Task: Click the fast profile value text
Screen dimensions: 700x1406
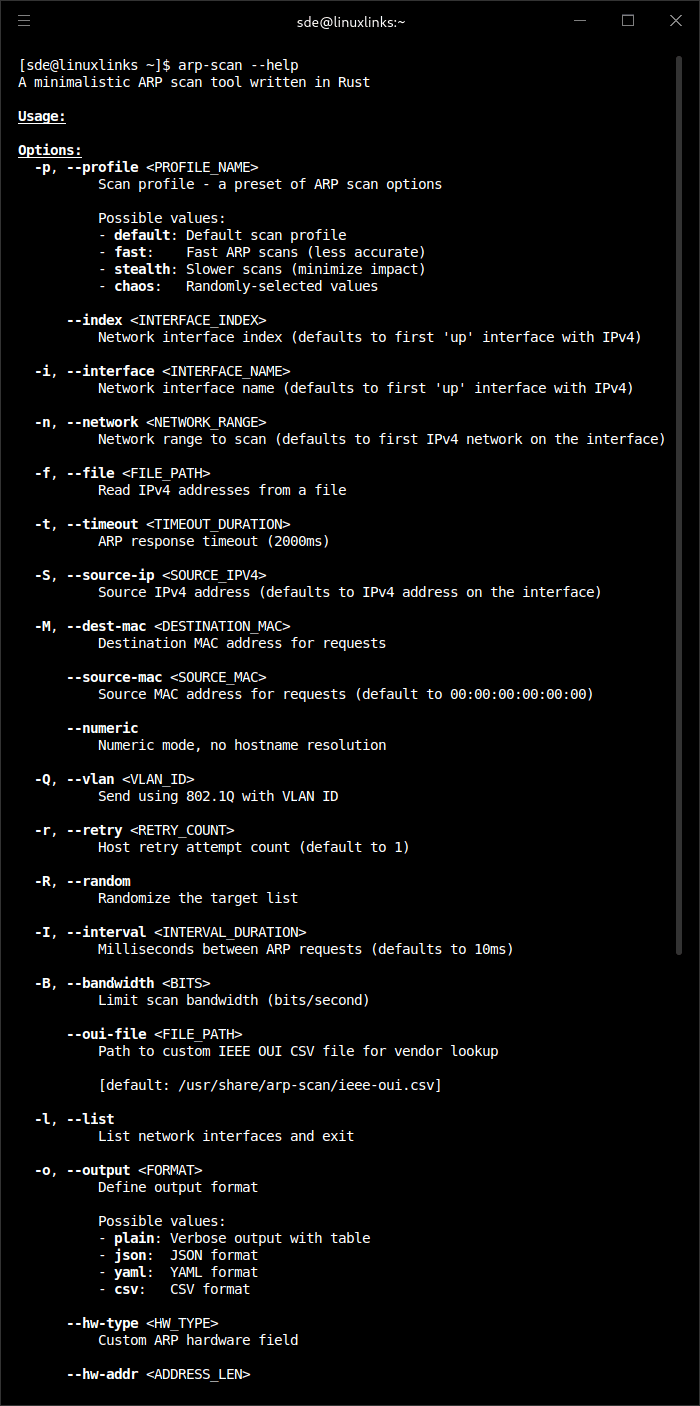Action: click(x=130, y=251)
